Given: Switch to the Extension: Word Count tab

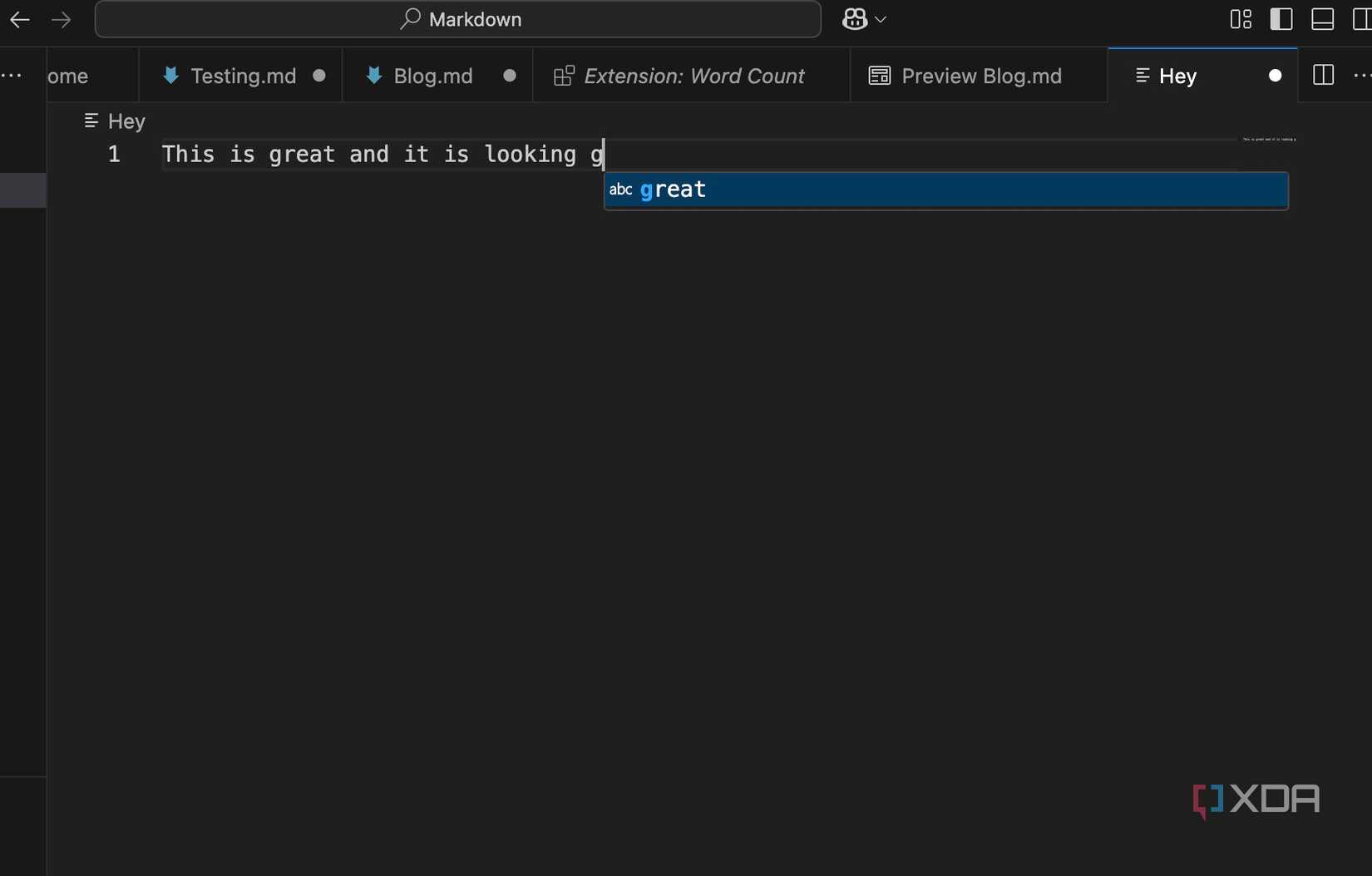Looking at the screenshot, I should pos(693,75).
